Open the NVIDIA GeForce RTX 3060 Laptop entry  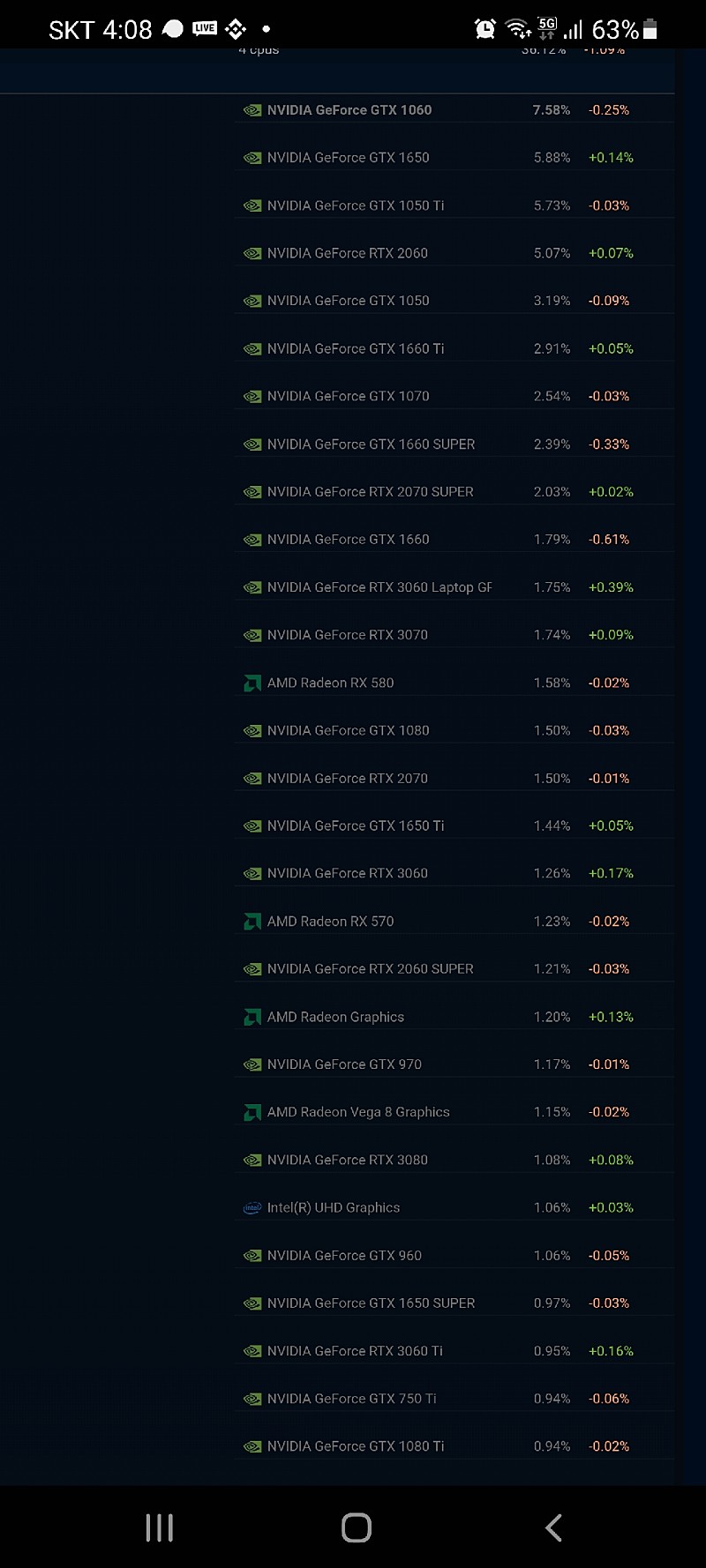click(x=379, y=587)
